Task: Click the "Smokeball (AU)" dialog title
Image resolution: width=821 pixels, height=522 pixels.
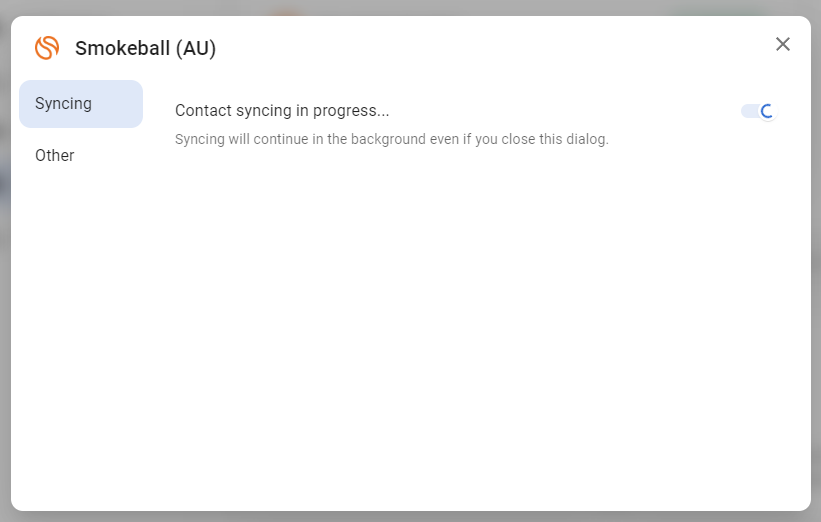Action: [x=145, y=48]
